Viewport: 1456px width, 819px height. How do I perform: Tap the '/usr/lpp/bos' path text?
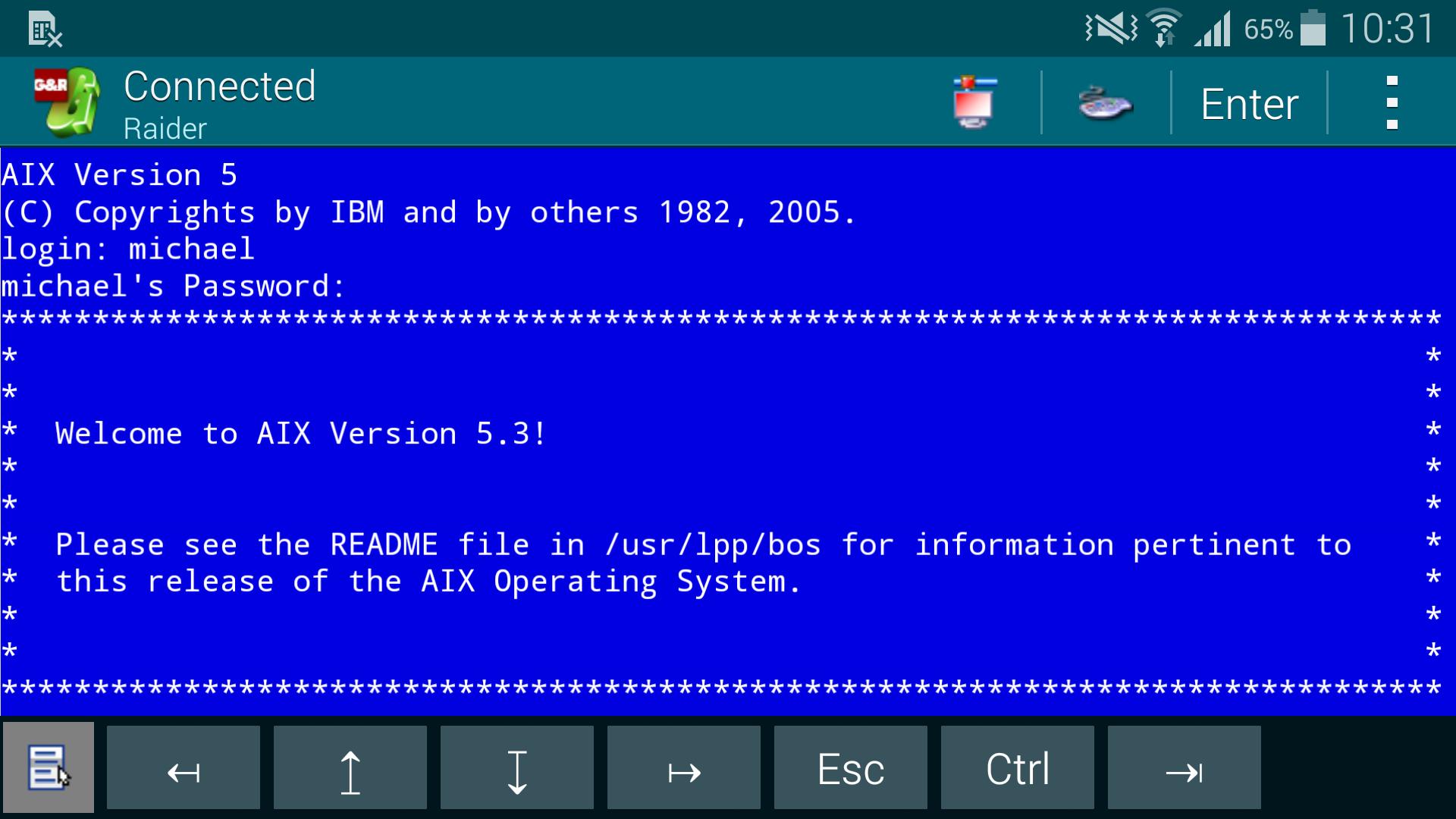pyautogui.click(x=713, y=545)
